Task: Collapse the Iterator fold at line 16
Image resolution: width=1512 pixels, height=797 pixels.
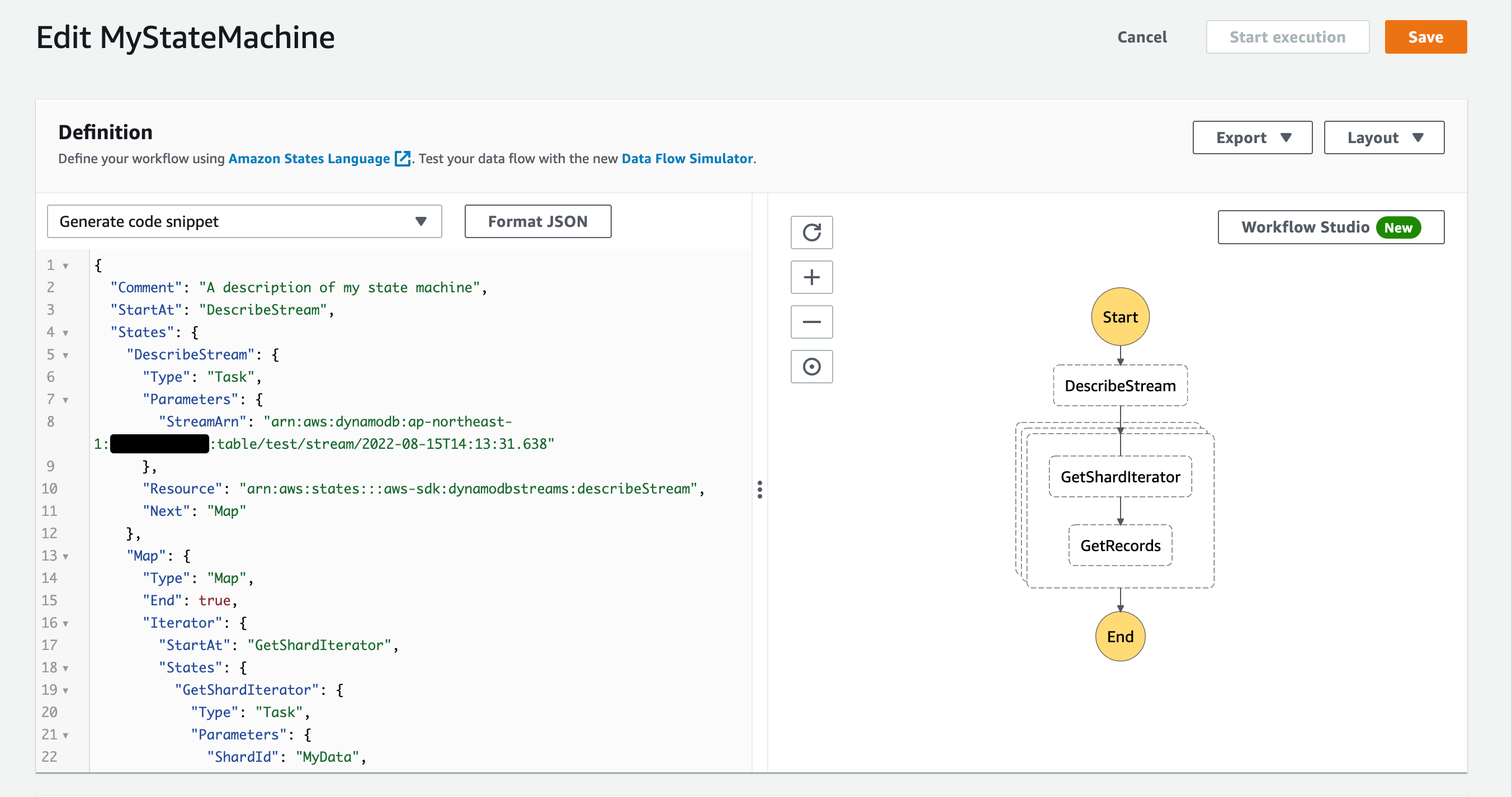Action: [66, 623]
